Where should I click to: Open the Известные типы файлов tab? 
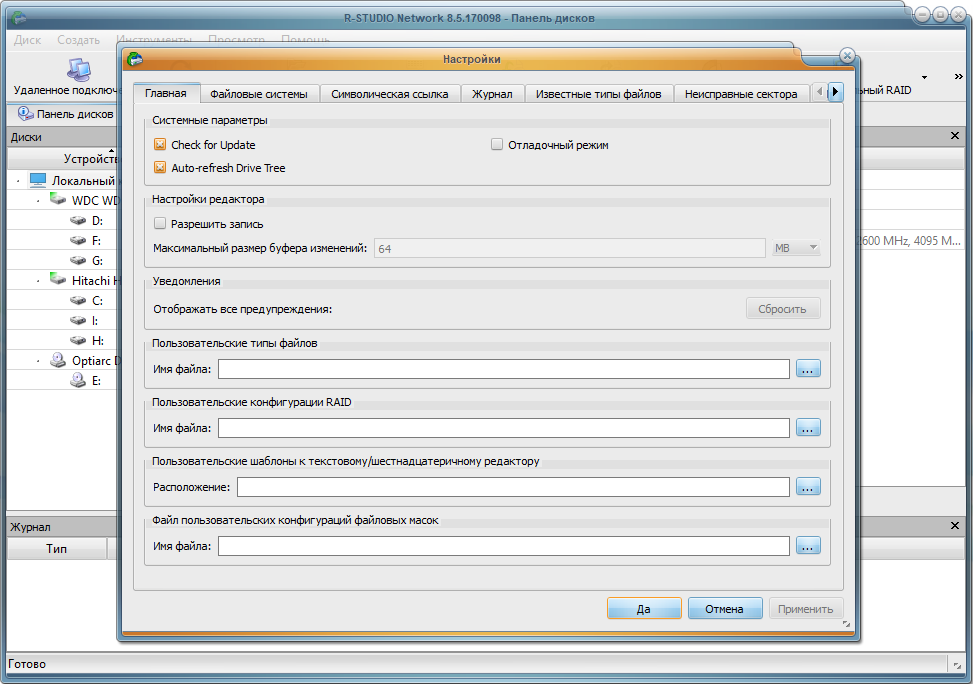coord(599,94)
